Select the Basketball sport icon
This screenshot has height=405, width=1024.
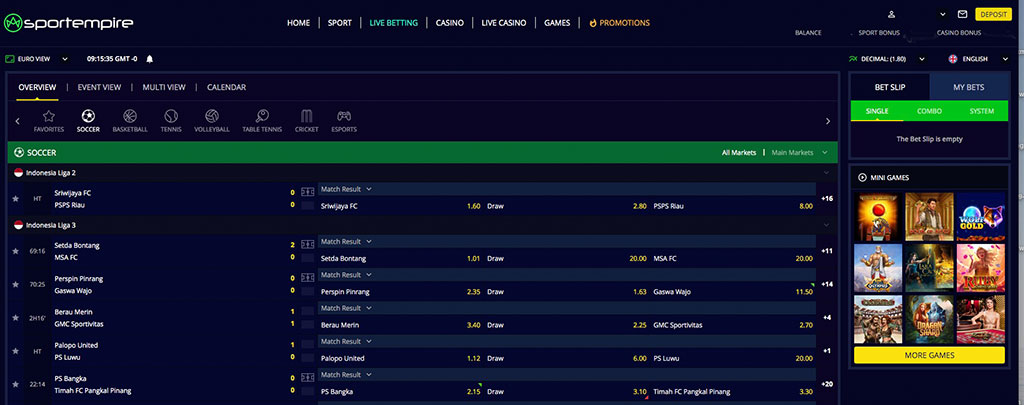(x=130, y=121)
